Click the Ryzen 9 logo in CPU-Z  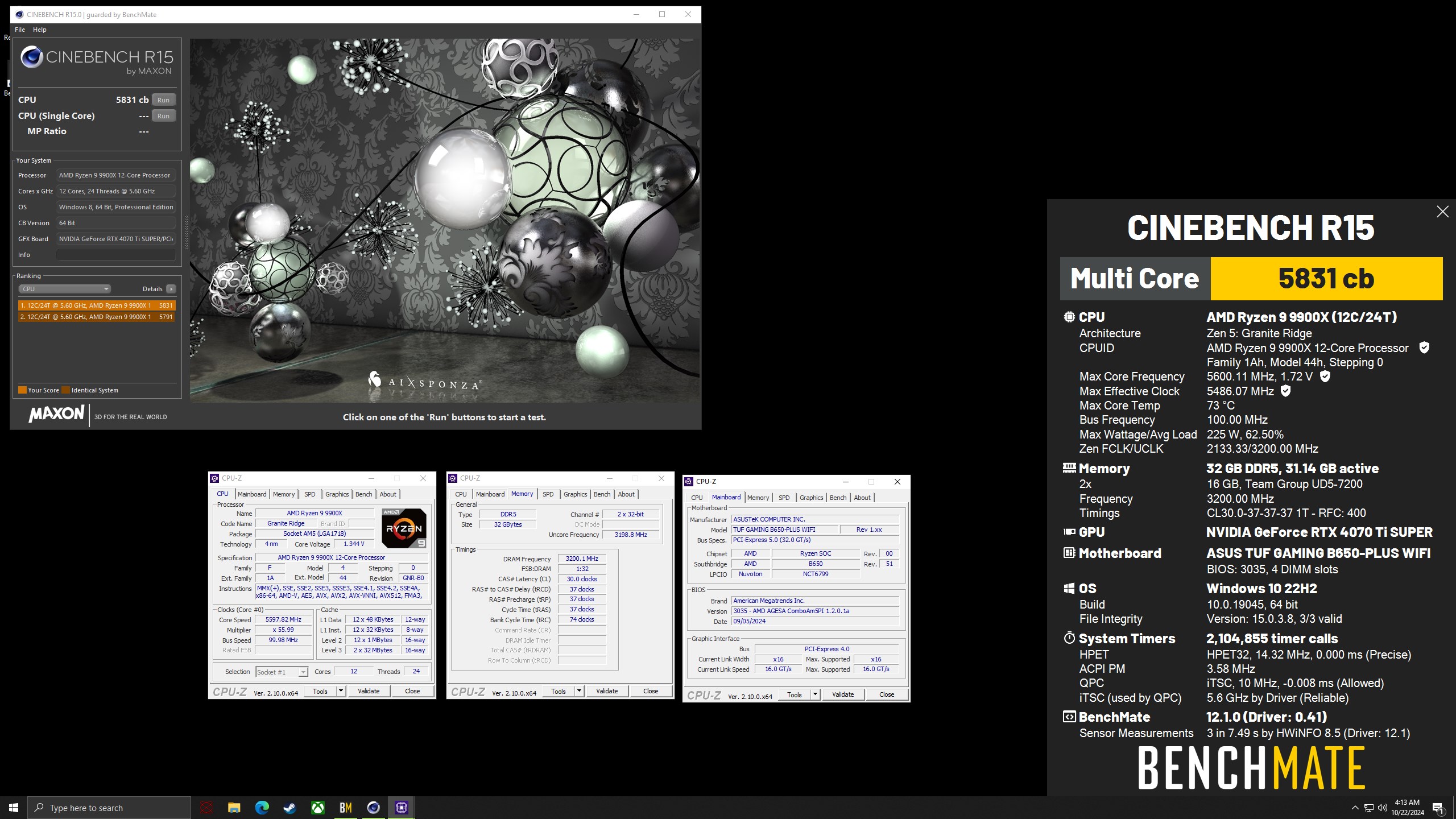click(404, 528)
